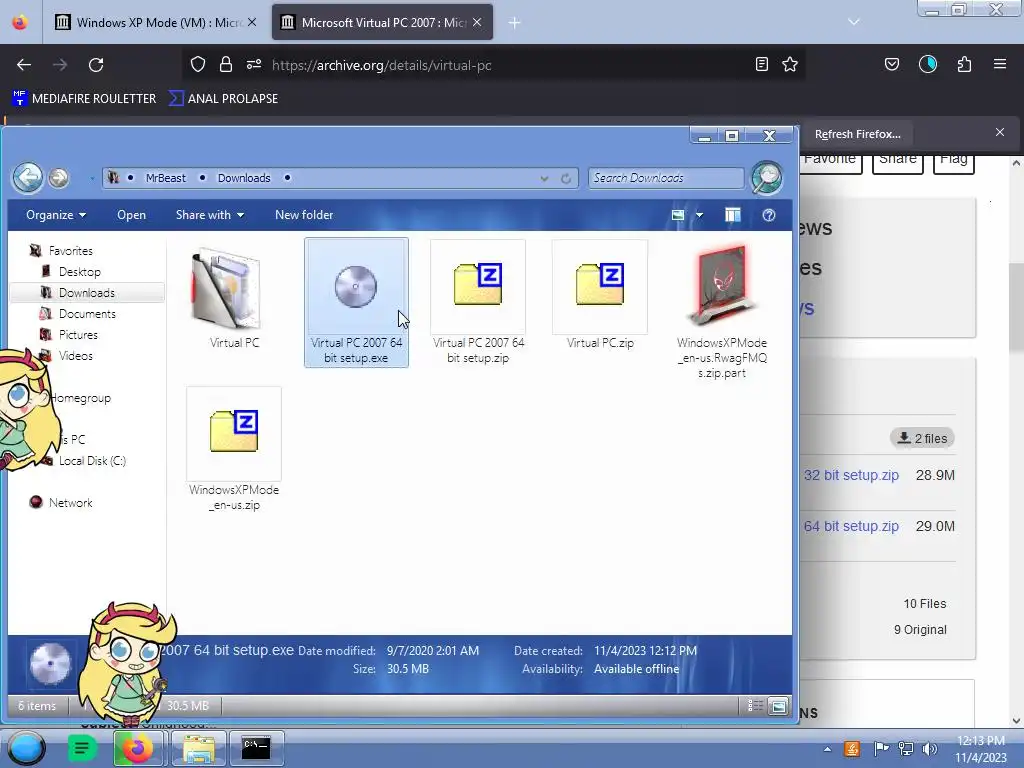Open the Organize dropdown menu
Screen dimensions: 1024x768
[56, 215]
